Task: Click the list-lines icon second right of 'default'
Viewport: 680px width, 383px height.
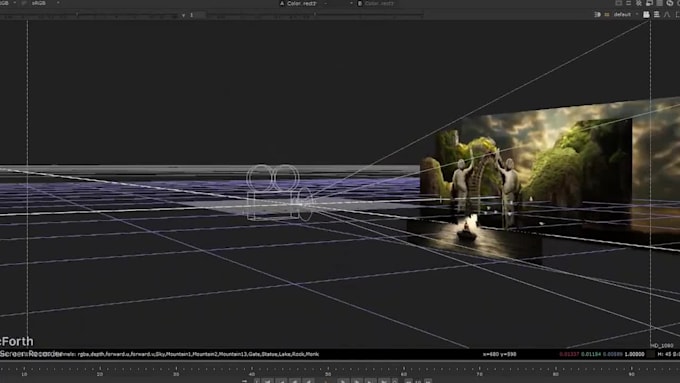Action: pos(657,14)
